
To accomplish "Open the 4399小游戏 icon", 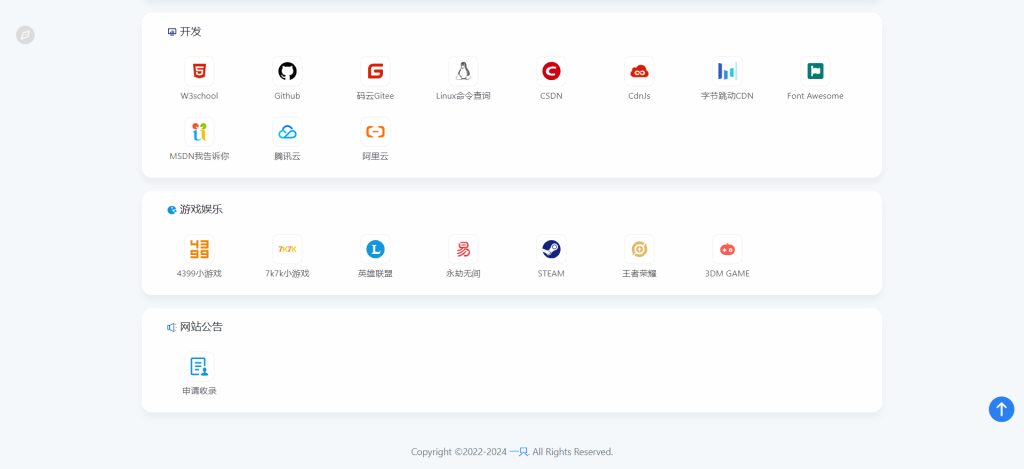I will (199, 249).
